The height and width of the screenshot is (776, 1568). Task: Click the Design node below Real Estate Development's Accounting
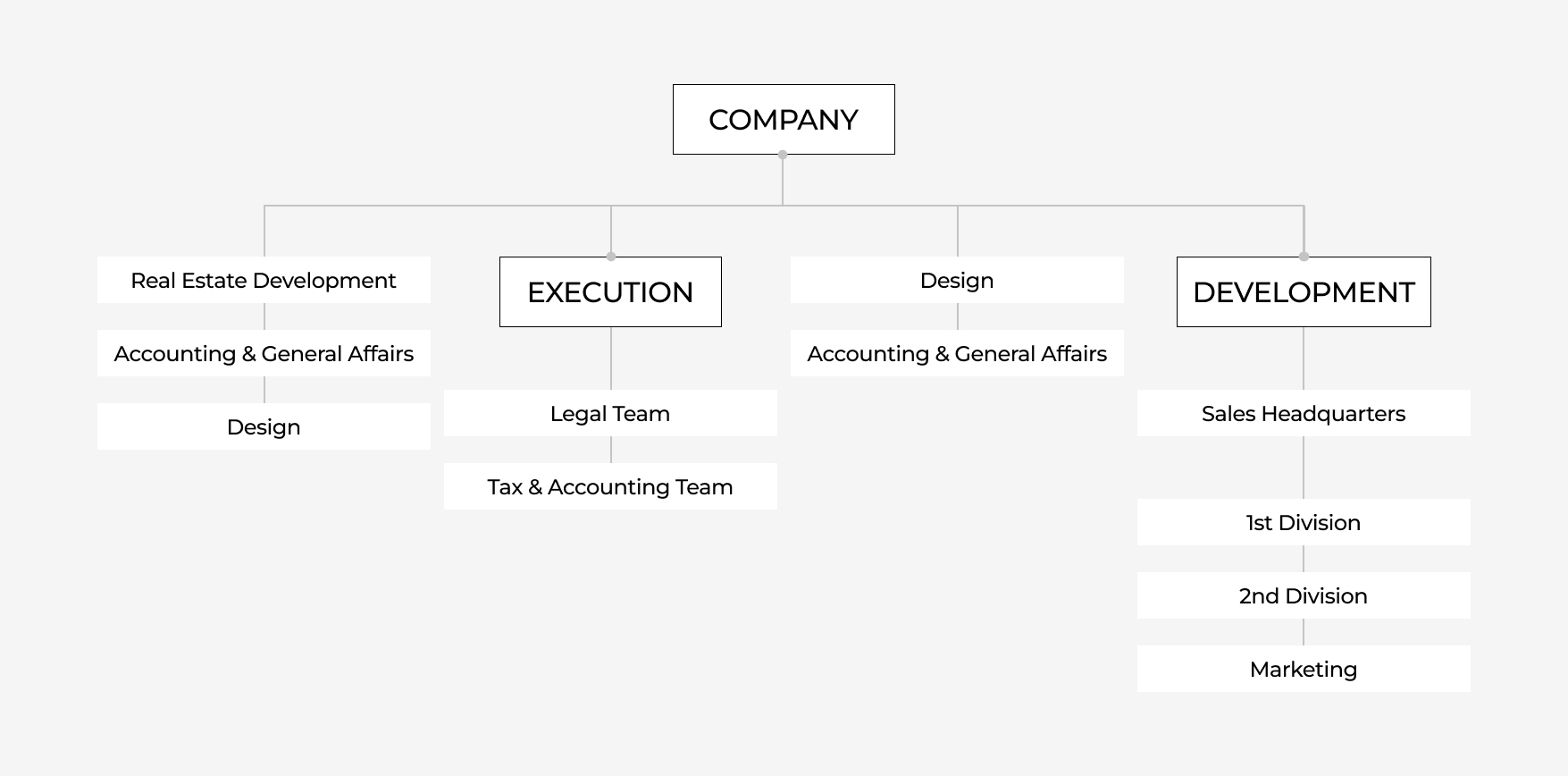(x=264, y=427)
